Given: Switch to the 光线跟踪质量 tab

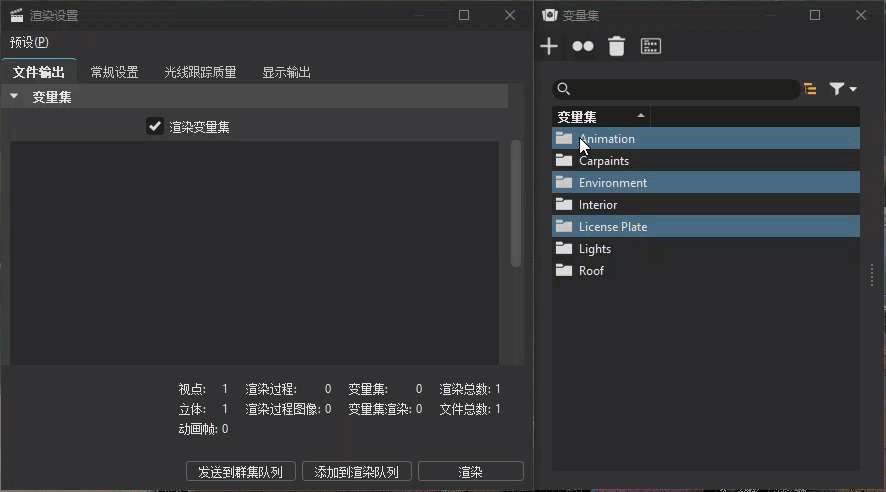Looking at the screenshot, I should (x=200, y=72).
